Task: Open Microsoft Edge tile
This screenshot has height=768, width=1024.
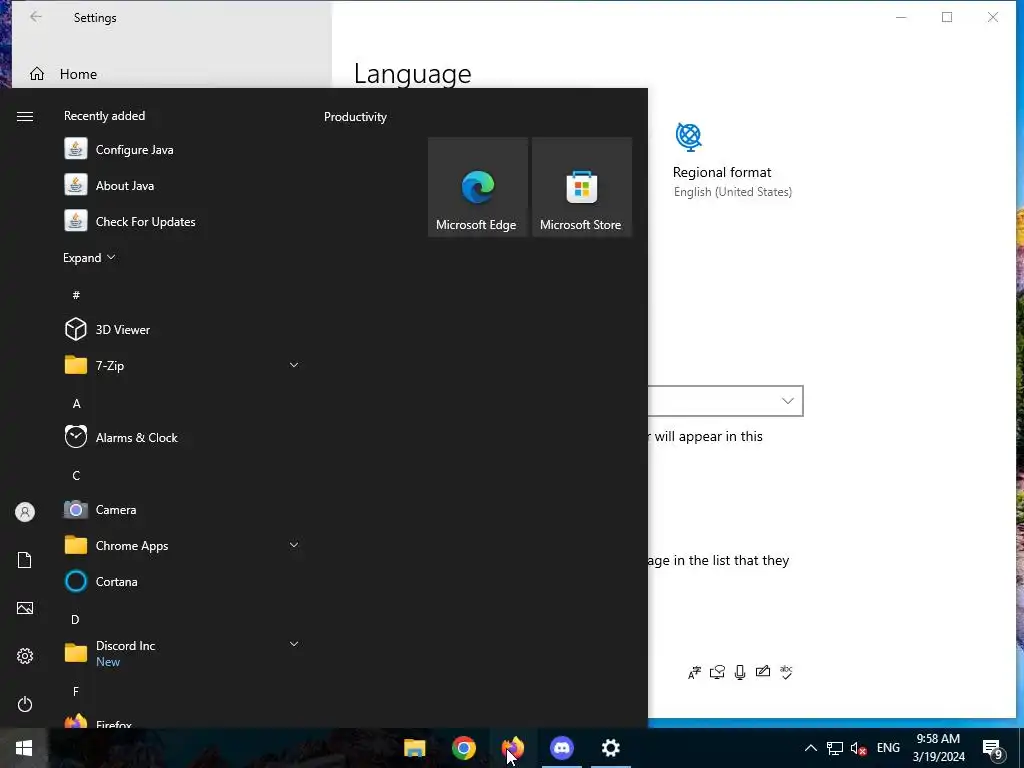Action: click(x=477, y=187)
